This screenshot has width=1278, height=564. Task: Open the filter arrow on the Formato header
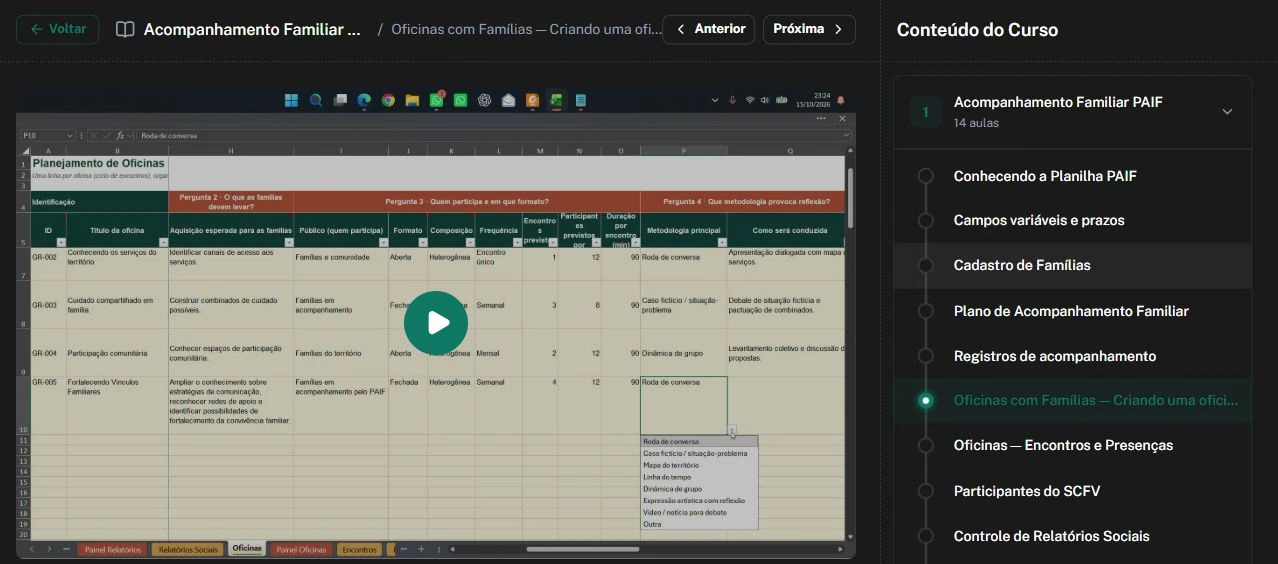point(421,243)
